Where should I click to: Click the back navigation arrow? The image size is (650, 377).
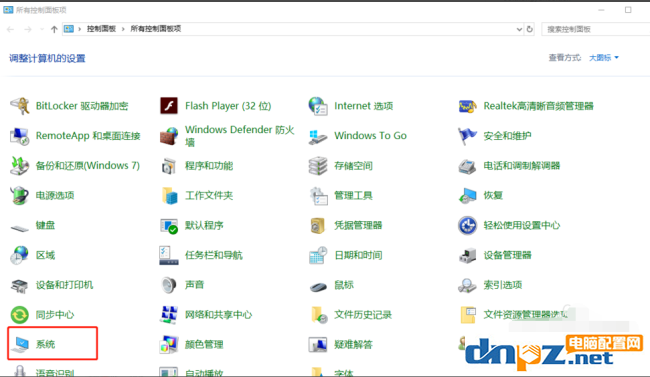coord(11,29)
